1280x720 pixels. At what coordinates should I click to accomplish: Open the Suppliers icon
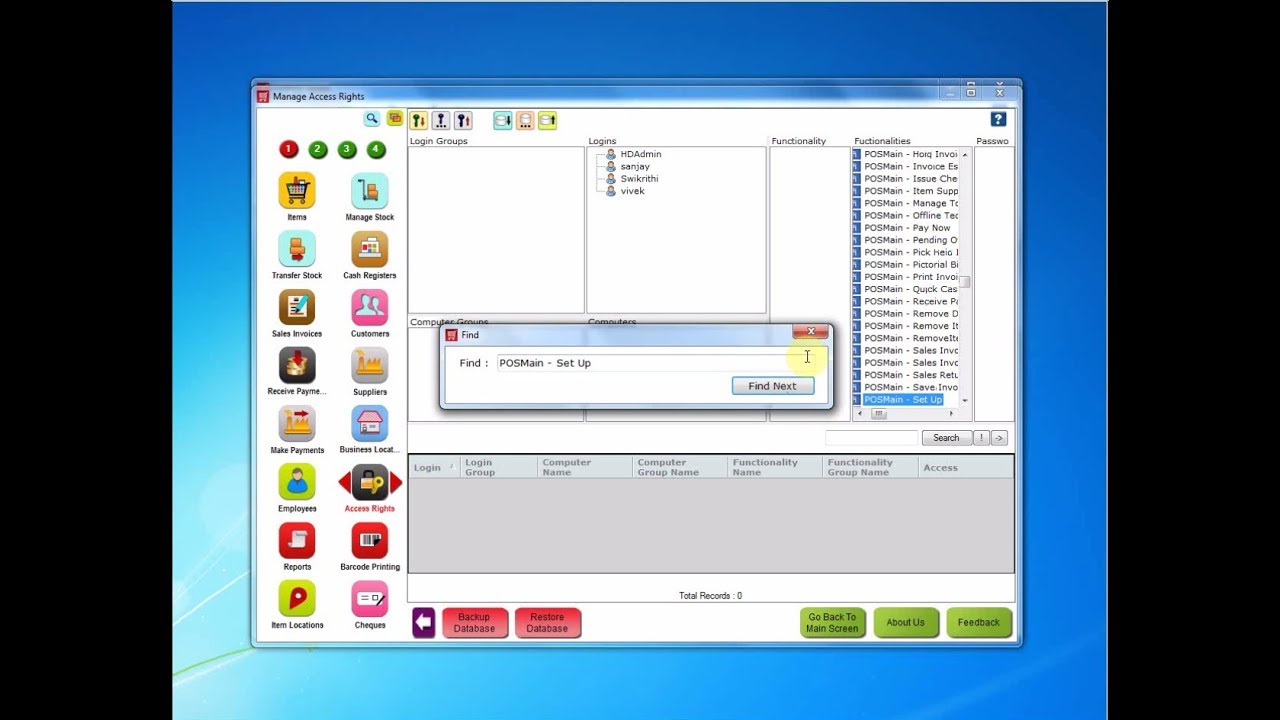pyautogui.click(x=369, y=365)
